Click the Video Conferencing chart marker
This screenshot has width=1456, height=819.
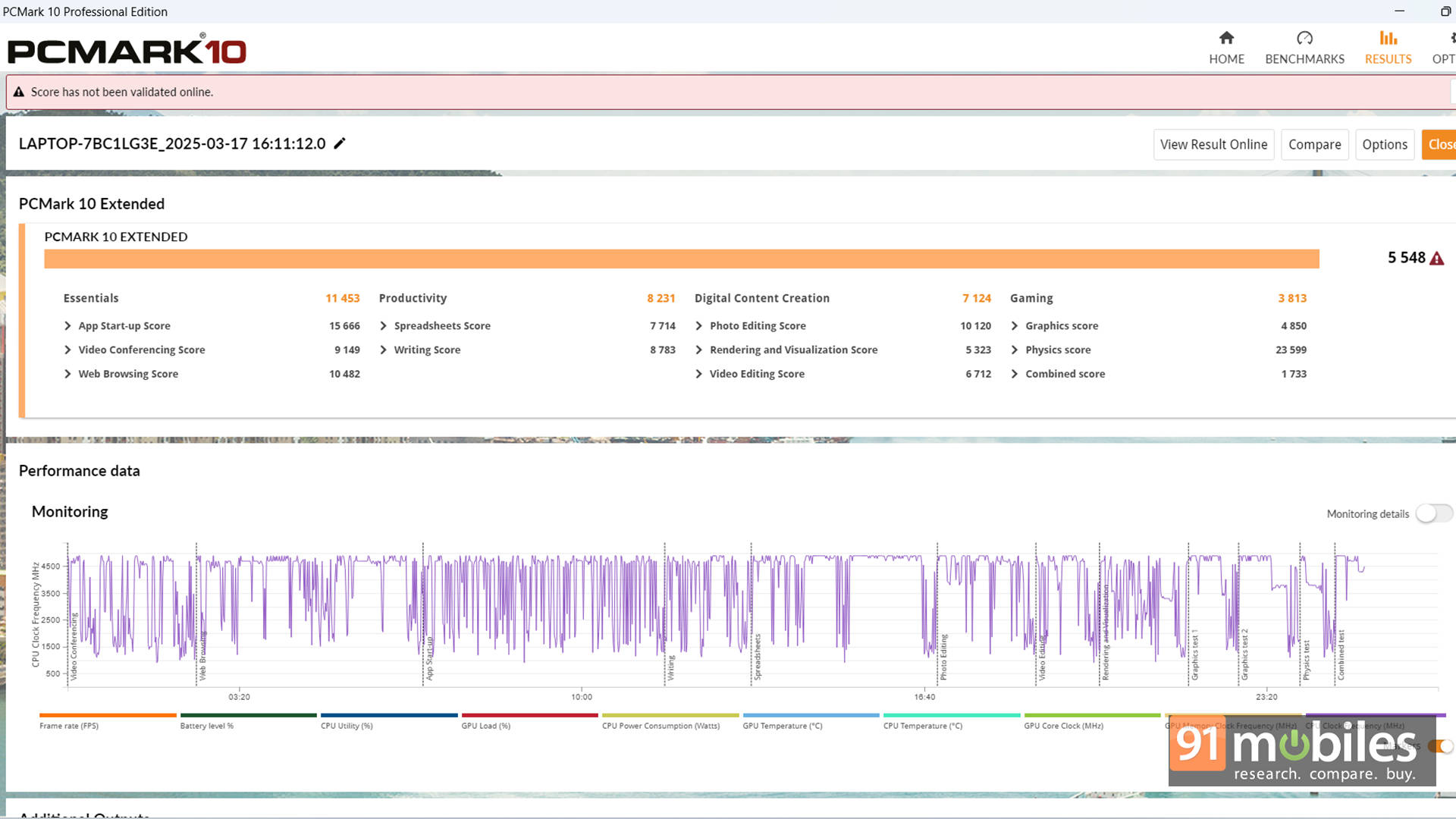(74, 646)
